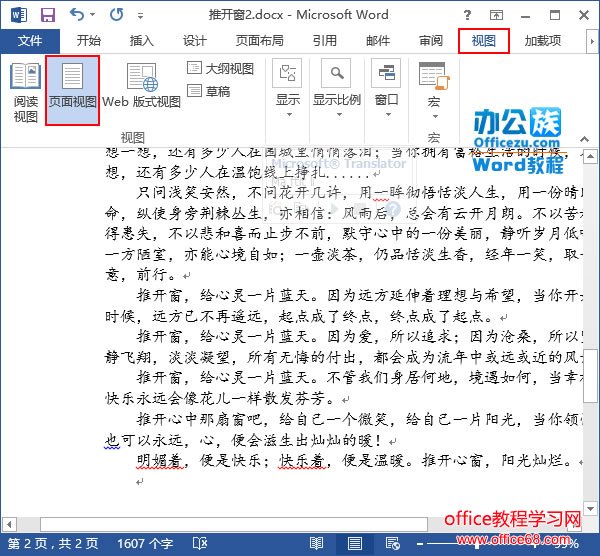This screenshot has width=600, height=556.
Task: Click the line 快乐永远会像花儿一样散发芬芳
Action: click(227, 399)
